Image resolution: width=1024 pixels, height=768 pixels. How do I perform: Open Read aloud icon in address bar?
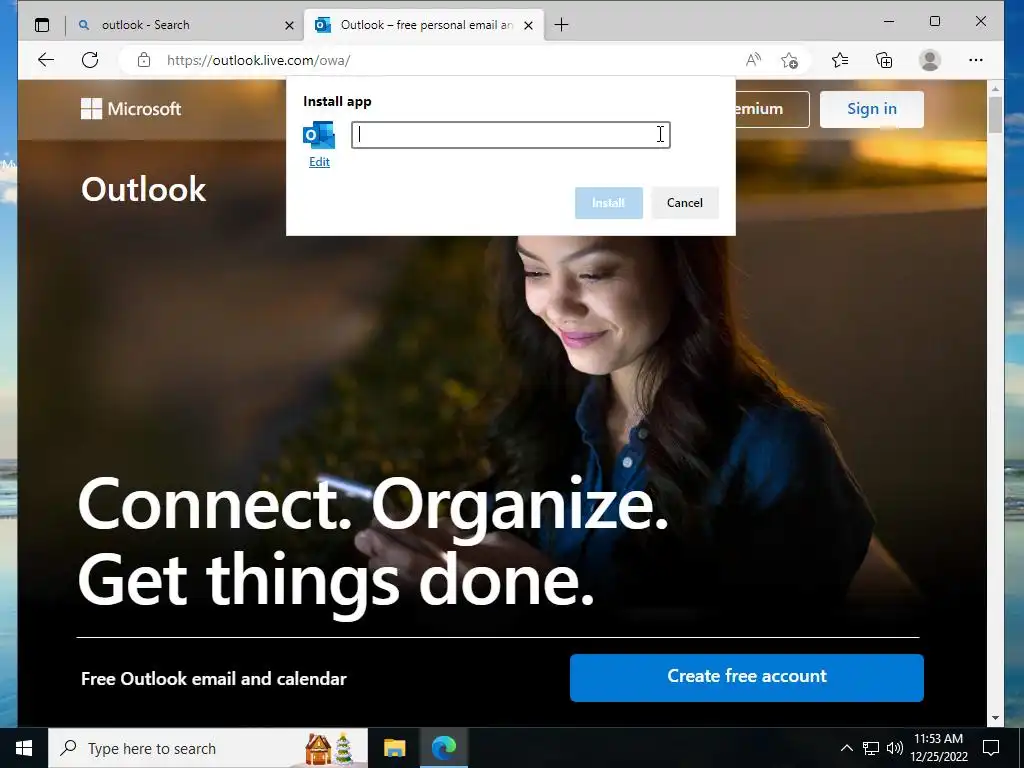(x=753, y=60)
